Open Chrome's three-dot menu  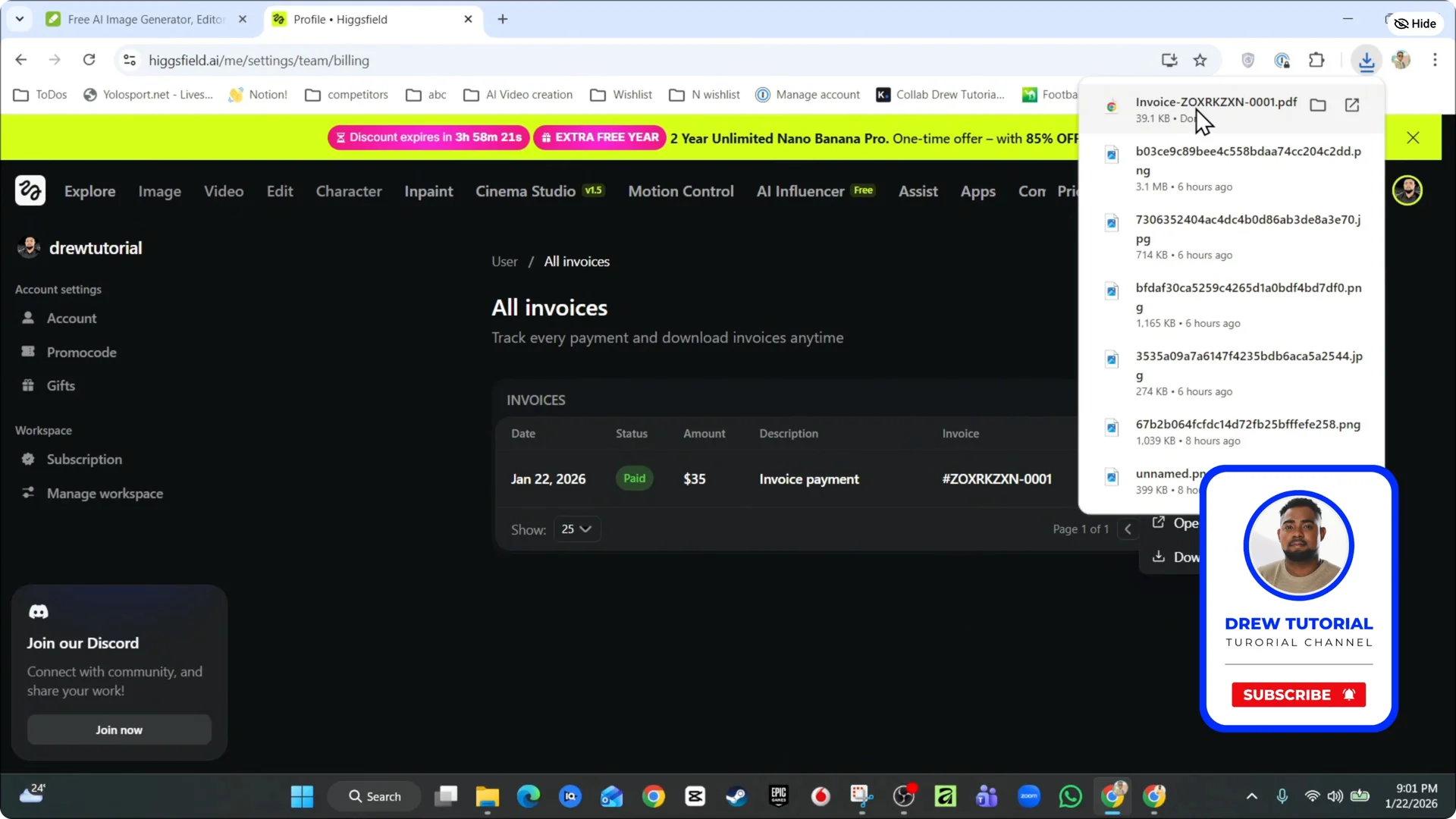pyautogui.click(x=1436, y=60)
